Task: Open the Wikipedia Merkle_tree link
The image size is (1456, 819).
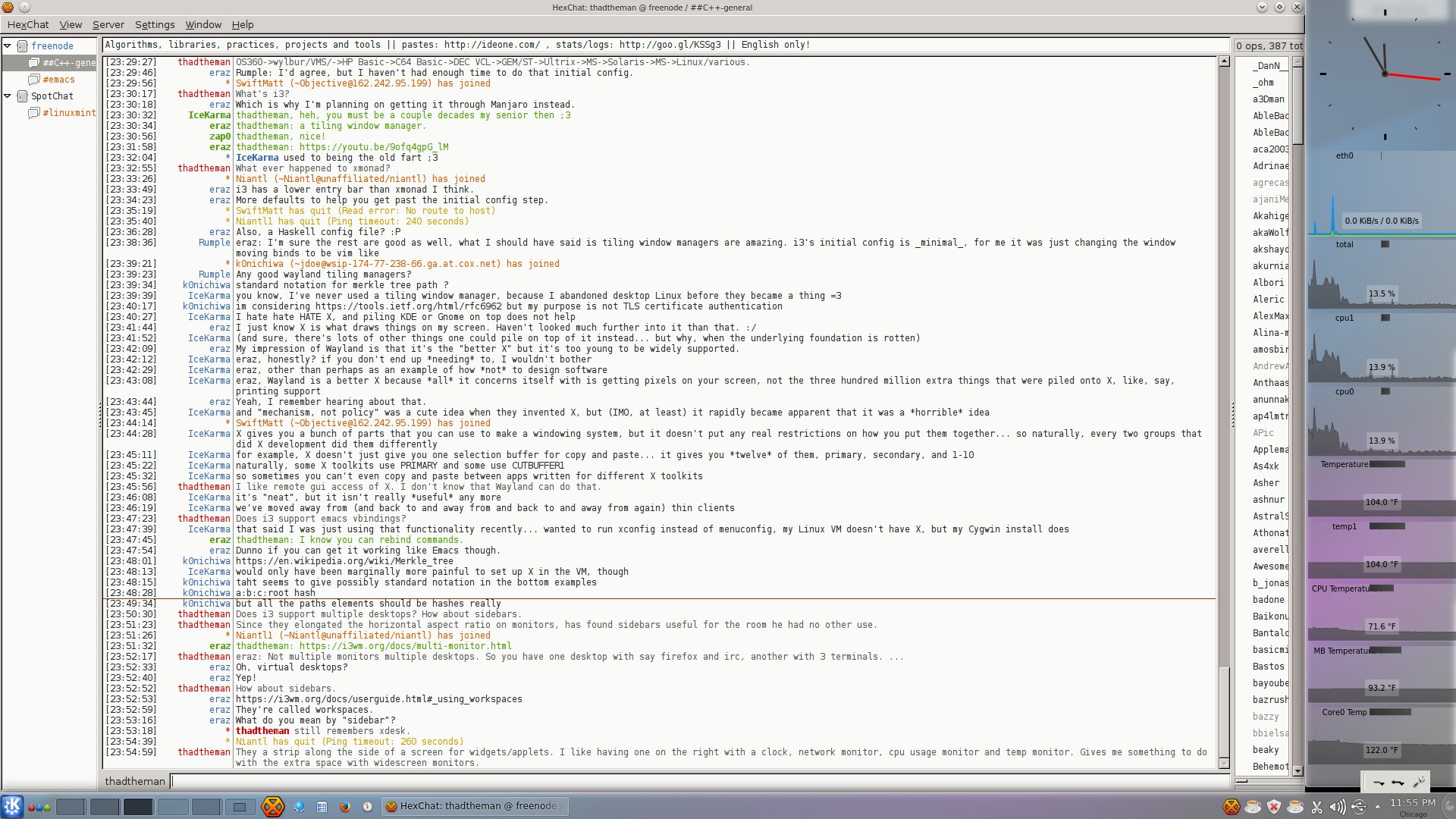Action: 344,561
